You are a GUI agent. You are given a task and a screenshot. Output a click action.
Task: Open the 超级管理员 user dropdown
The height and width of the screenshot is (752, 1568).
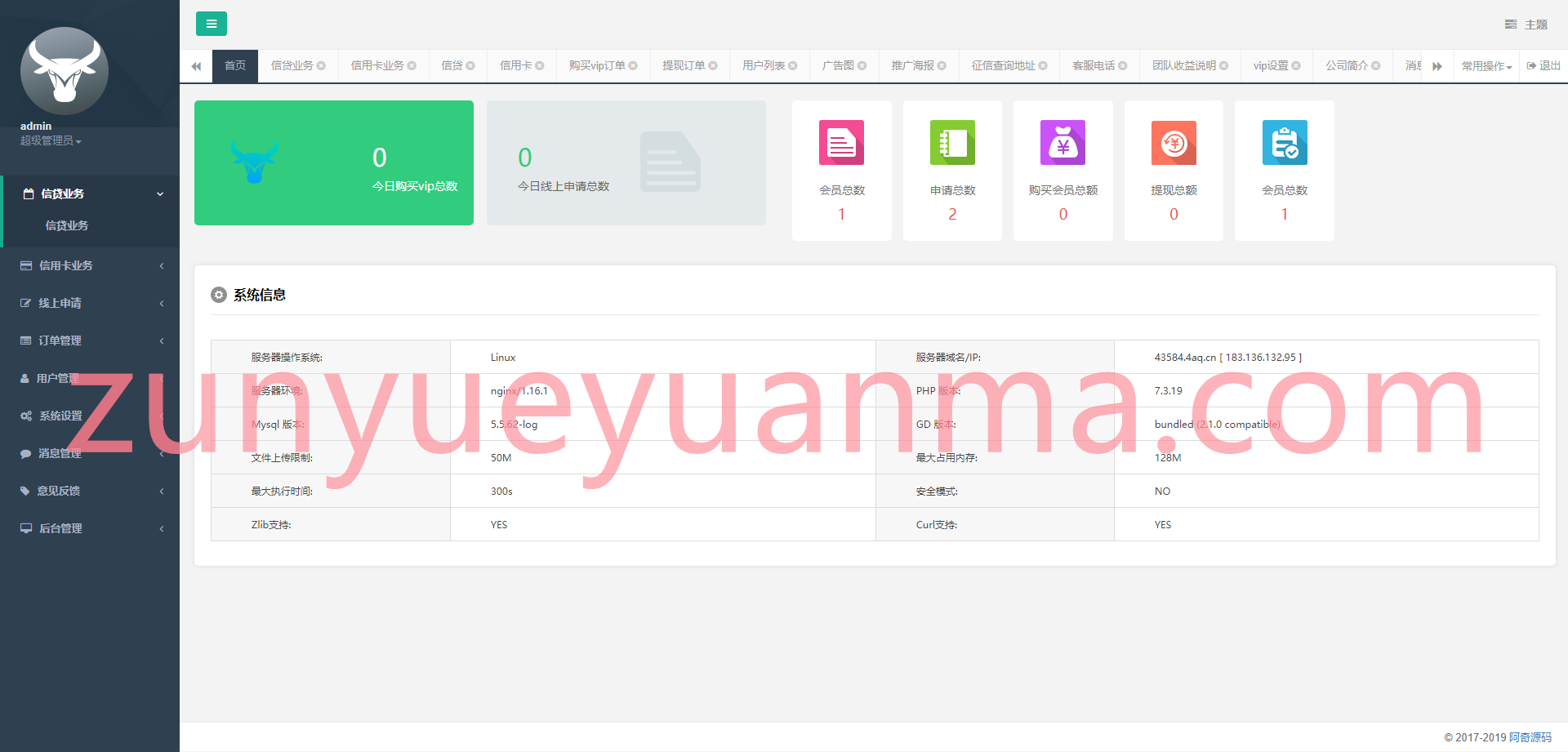pos(51,141)
